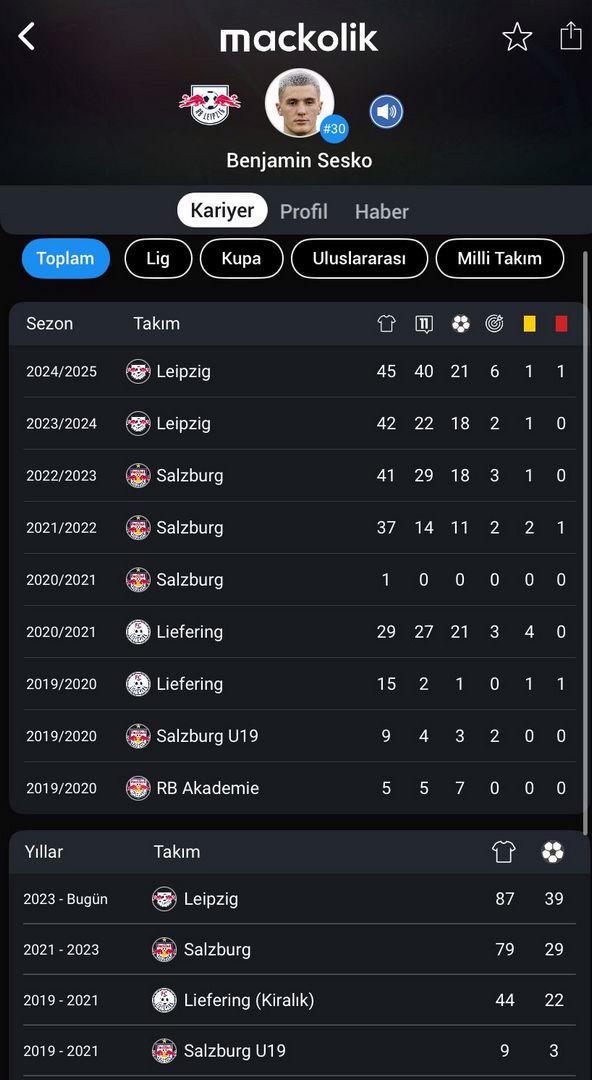Viewport: 592px width, 1080px height.
Task: Open the share icon
Action: [571, 35]
